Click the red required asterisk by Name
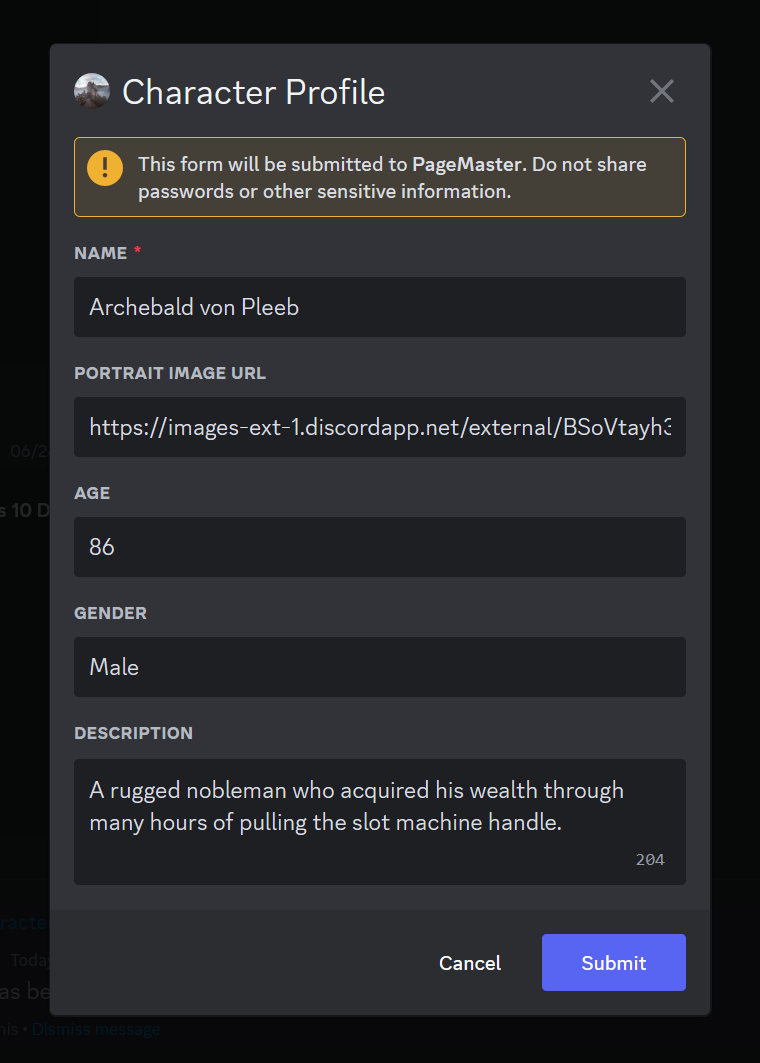Screen dimensions: 760x1063 tap(137, 252)
